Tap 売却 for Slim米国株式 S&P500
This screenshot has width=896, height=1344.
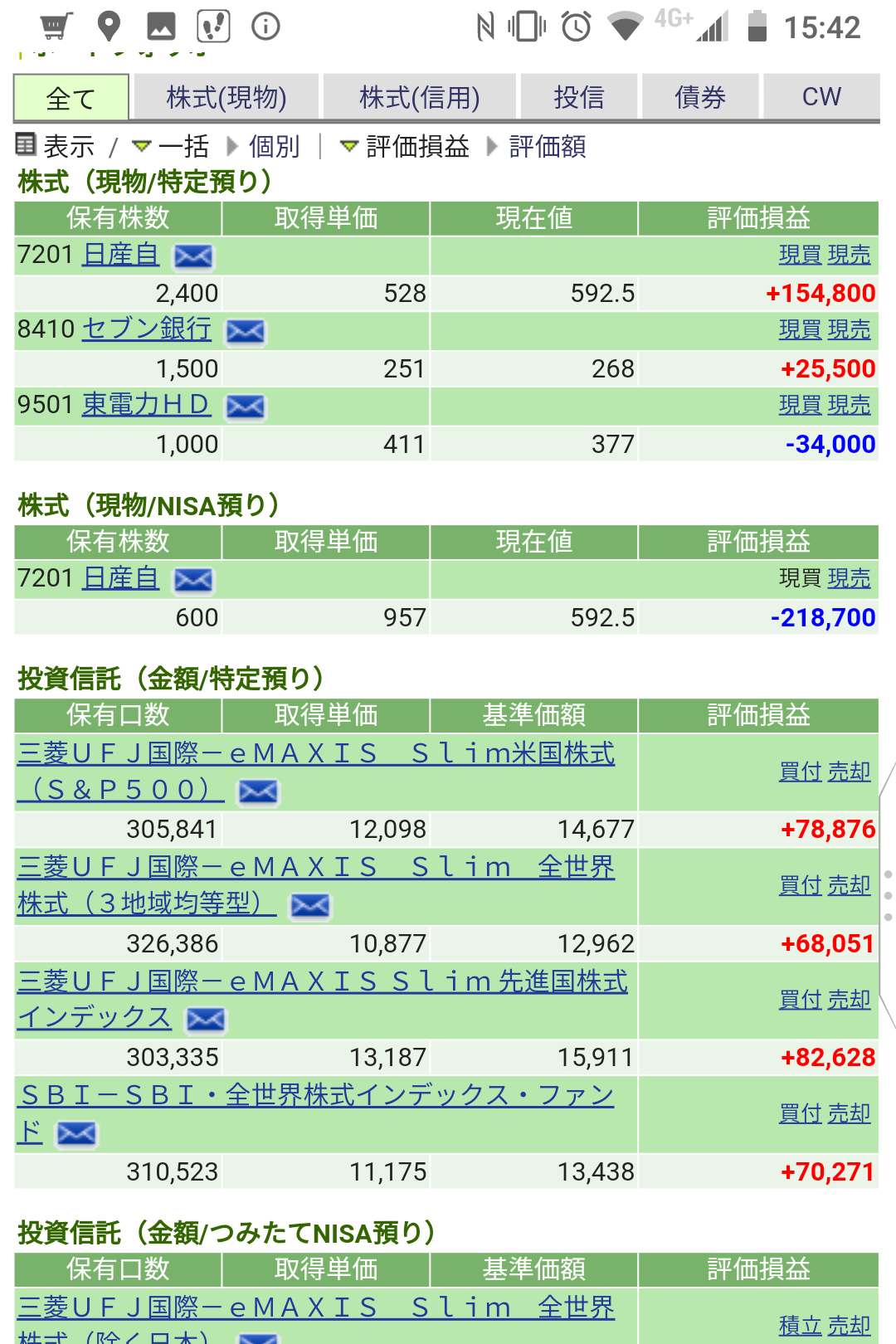[x=850, y=772]
